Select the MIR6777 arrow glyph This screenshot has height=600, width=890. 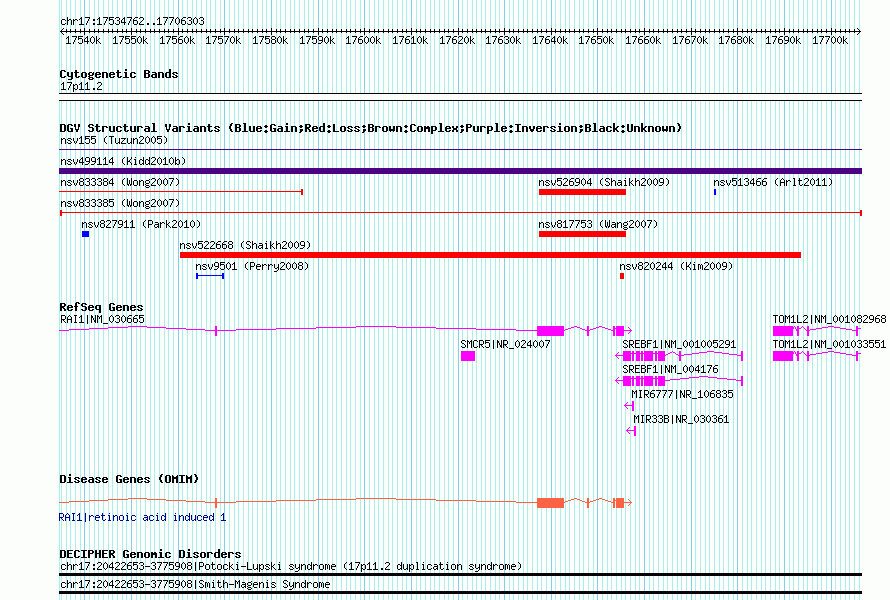(629, 406)
